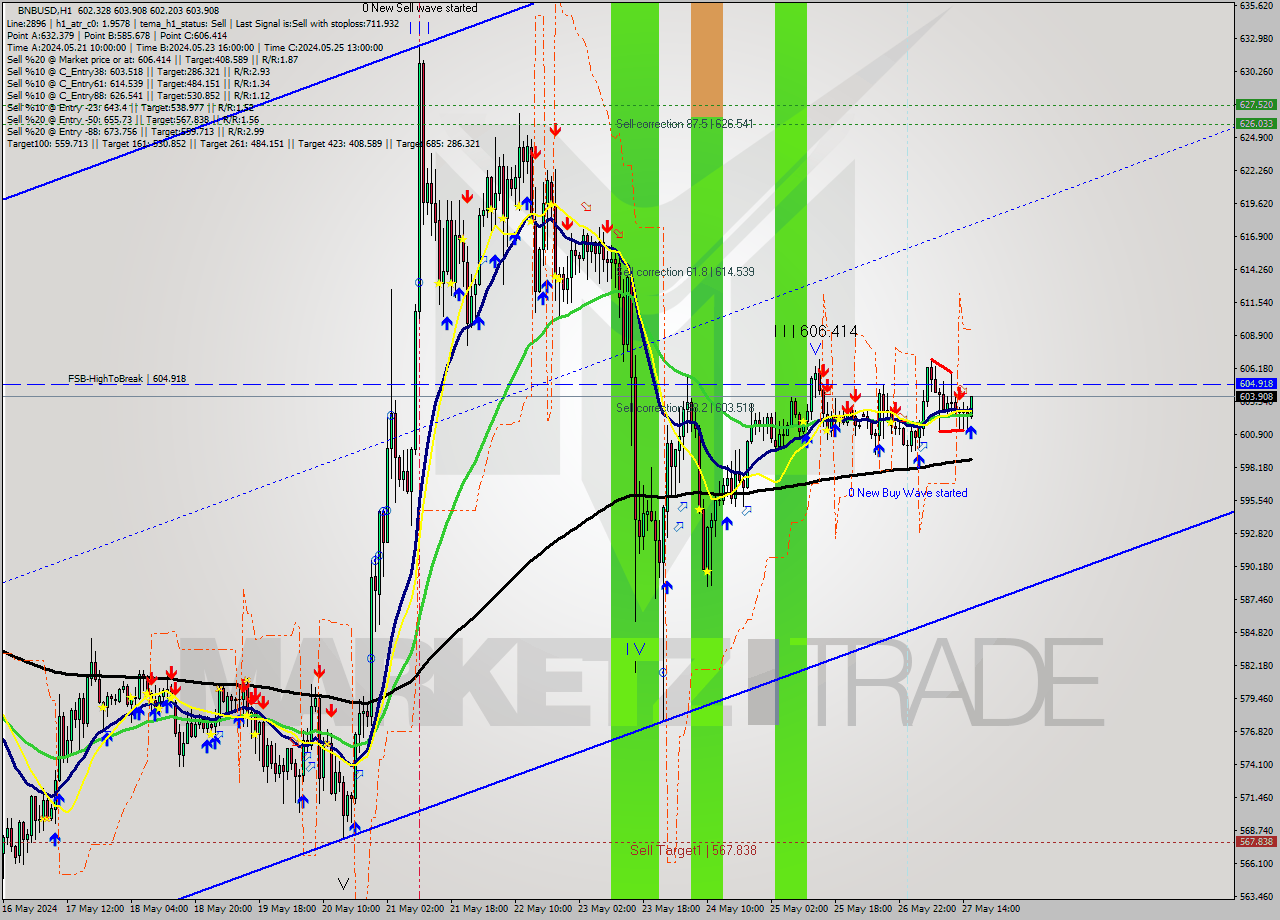Click the current price tag 603.908
This screenshot has height=920, width=1280.
1256,396
